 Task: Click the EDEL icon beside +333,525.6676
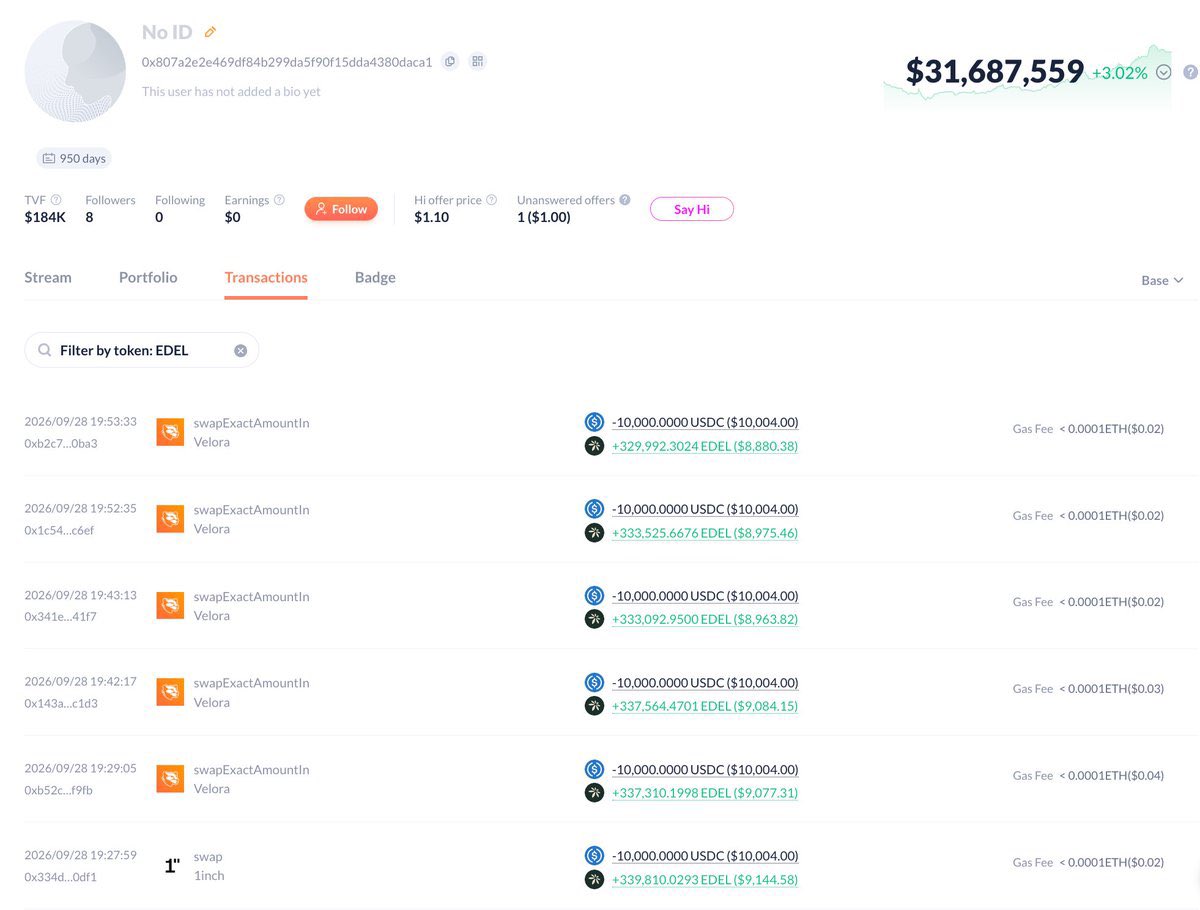594,533
